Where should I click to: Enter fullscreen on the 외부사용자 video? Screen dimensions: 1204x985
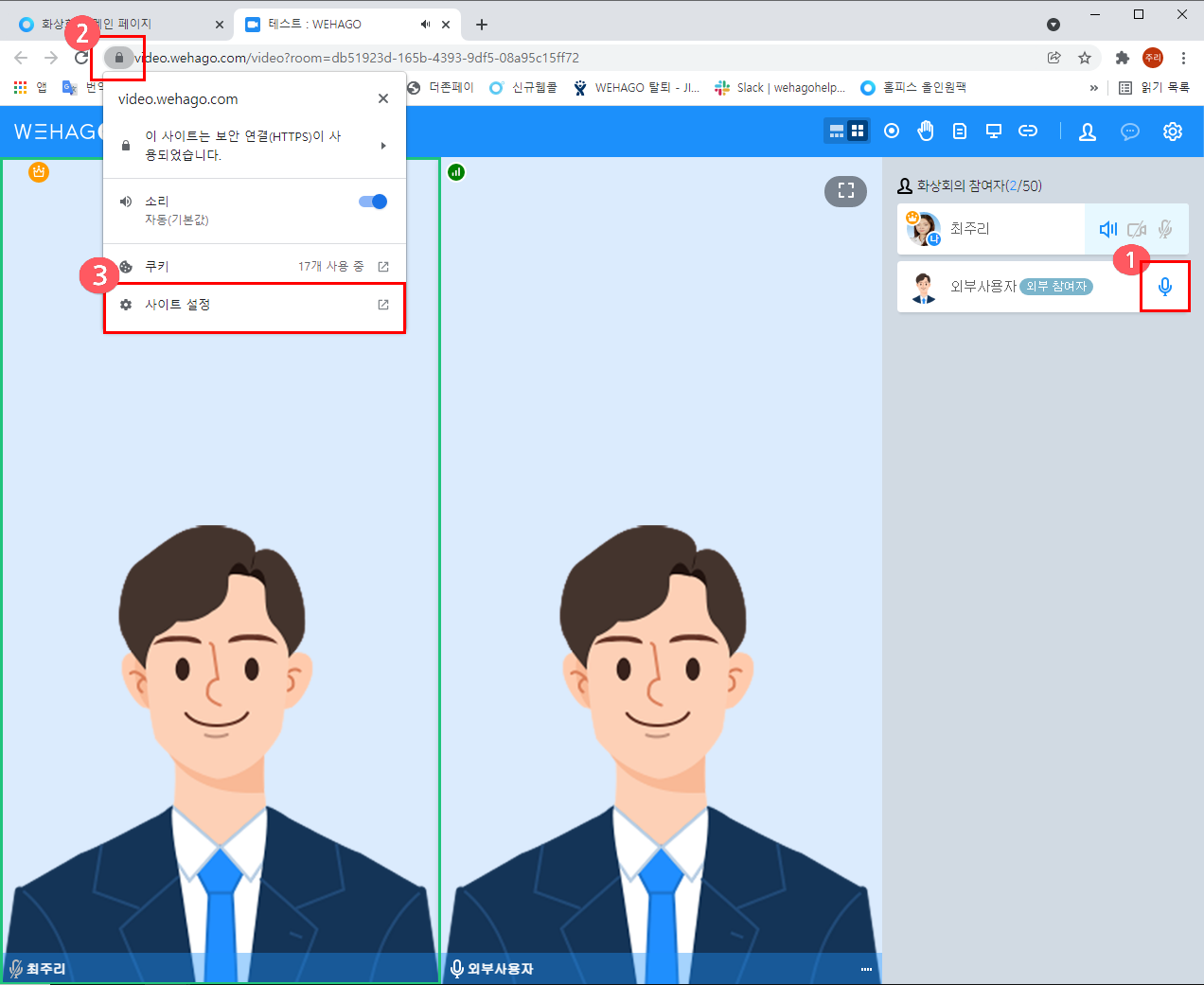coord(845,190)
